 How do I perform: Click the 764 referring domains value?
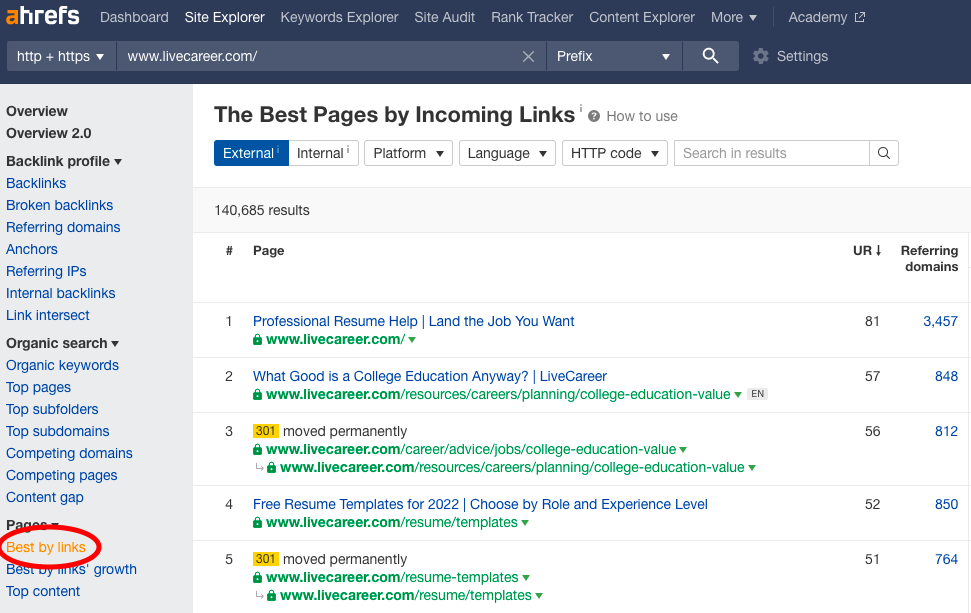(x=946, y=560)
